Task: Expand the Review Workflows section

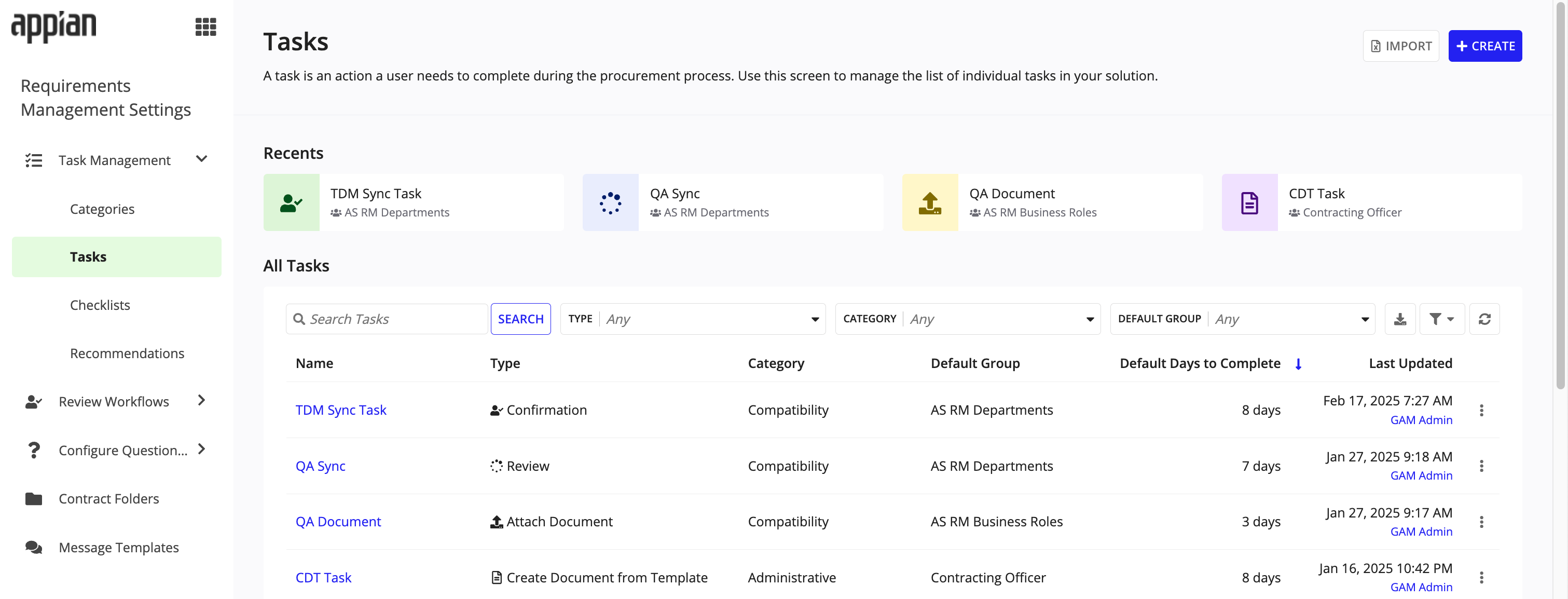Action: [x=201, y=401]
